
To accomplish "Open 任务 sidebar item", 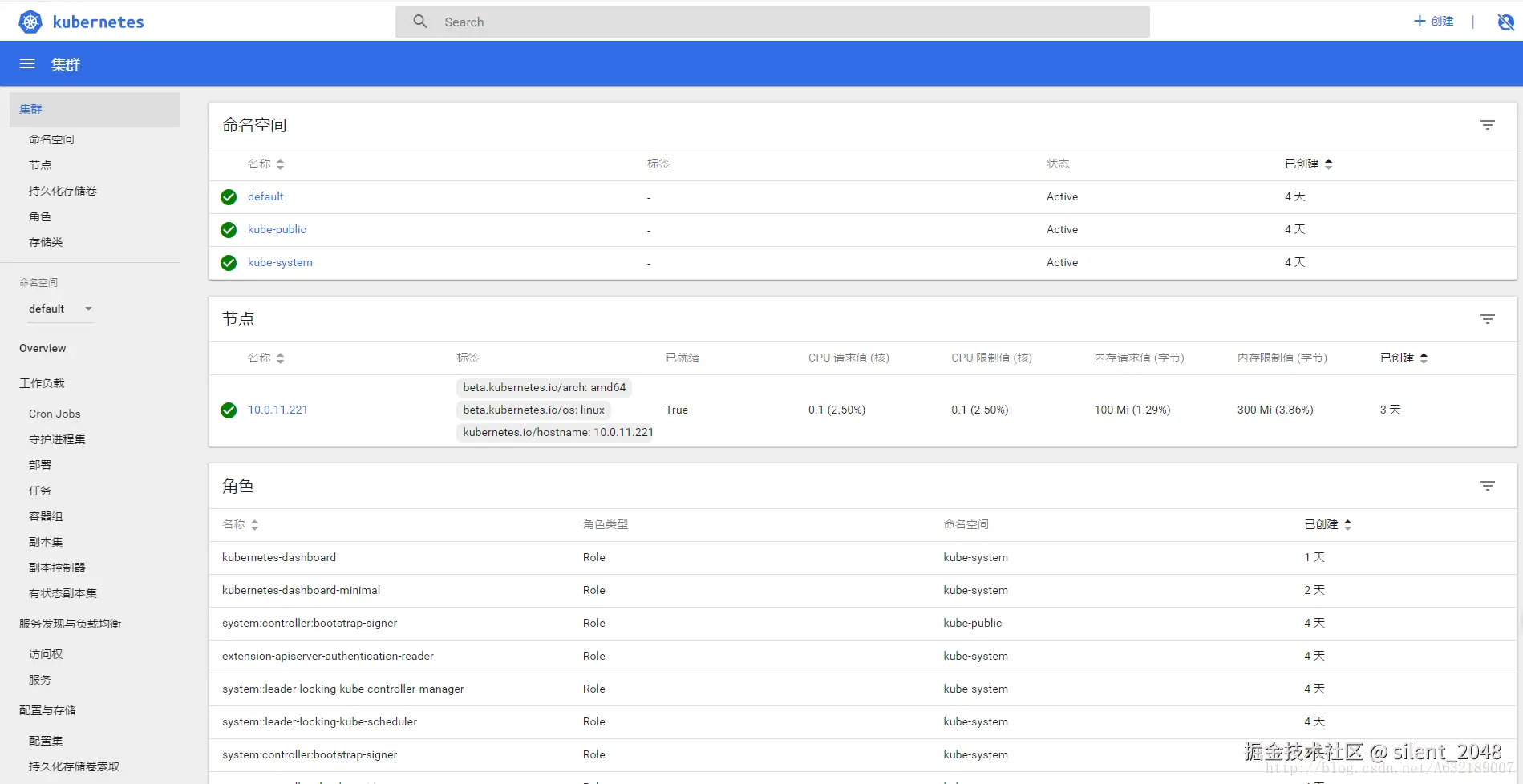I will 40,491.
